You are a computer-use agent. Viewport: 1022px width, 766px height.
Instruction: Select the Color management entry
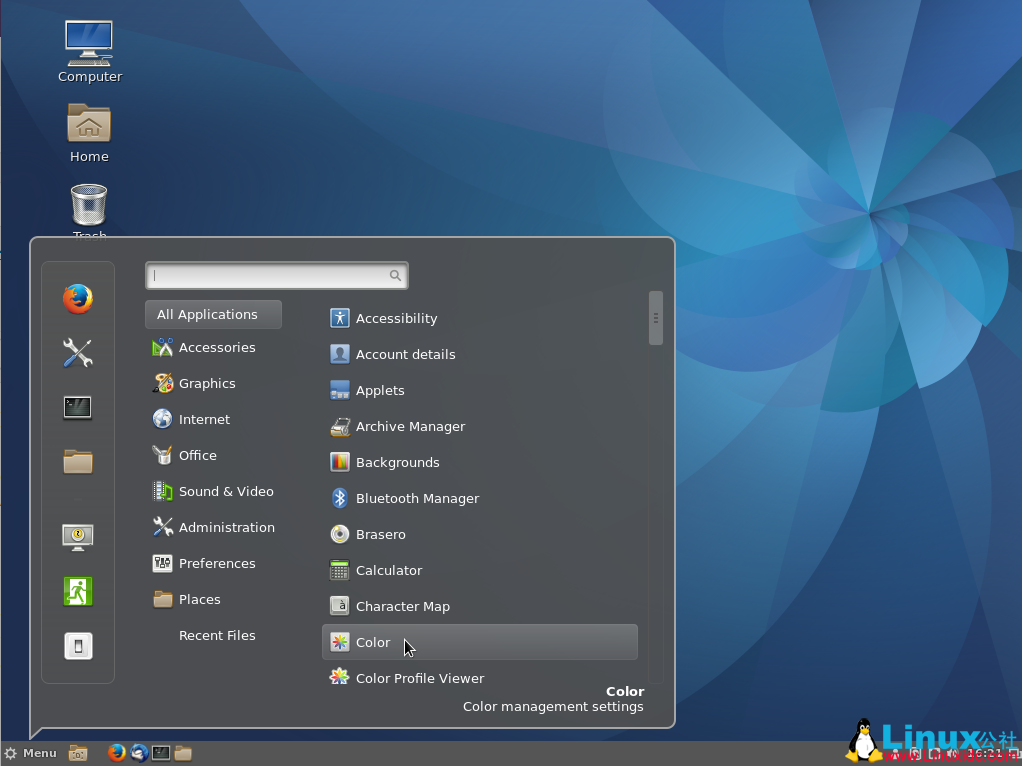(x=372, y=642)
